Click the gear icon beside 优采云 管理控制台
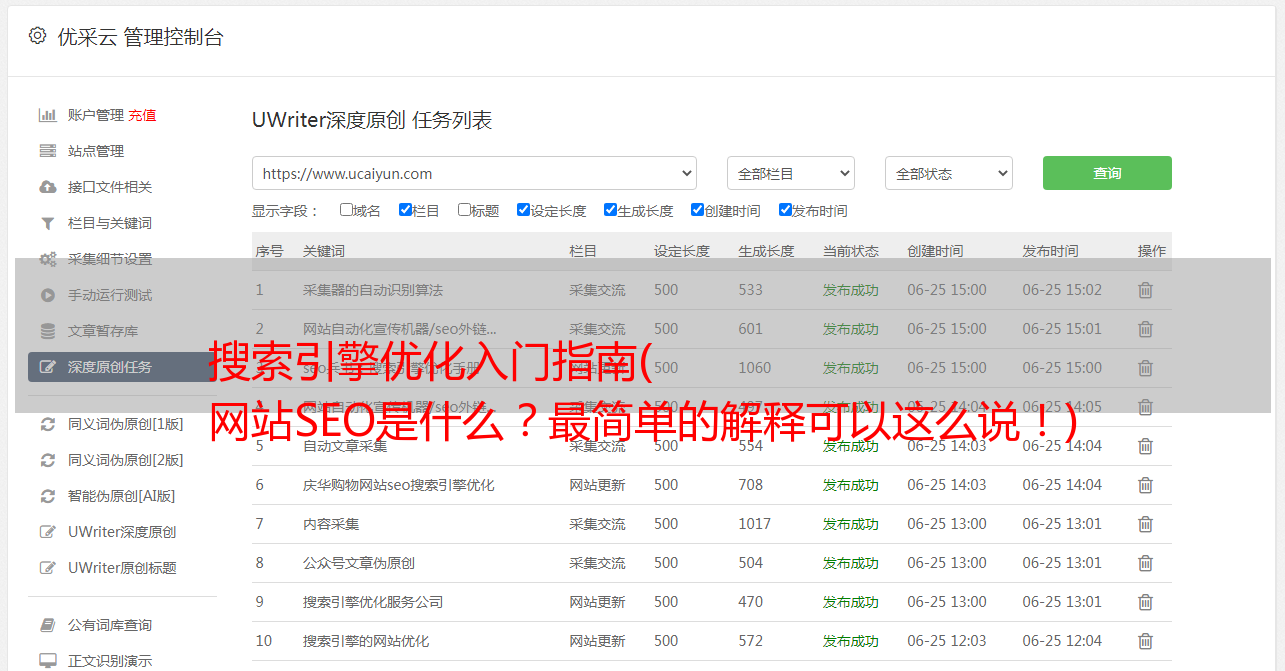1285x671 pixels. click(x=37, y=36)
